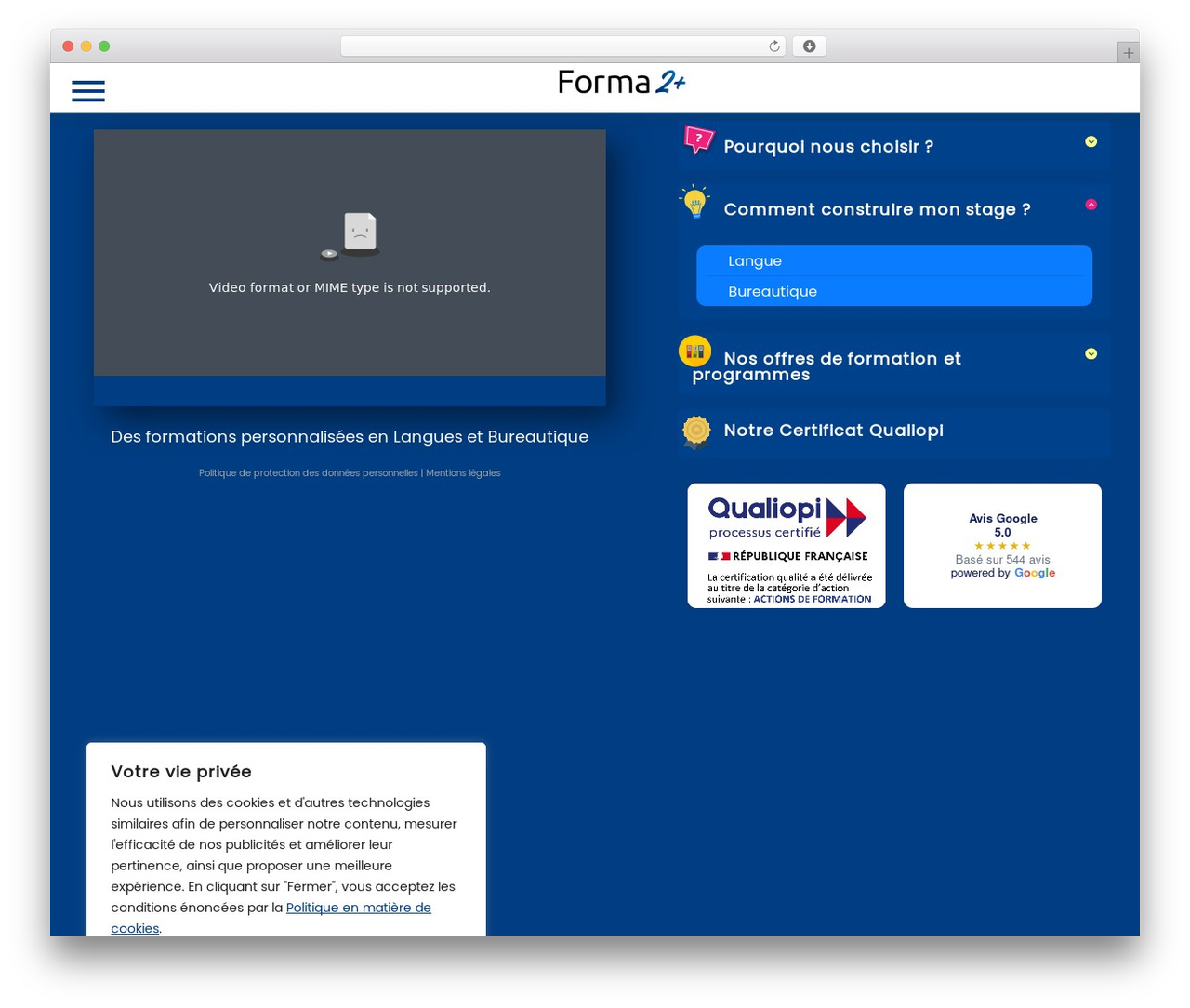Open the Avis Google reviews card
This screenshot has width=1190, height=1008.
click(1002, 546)
